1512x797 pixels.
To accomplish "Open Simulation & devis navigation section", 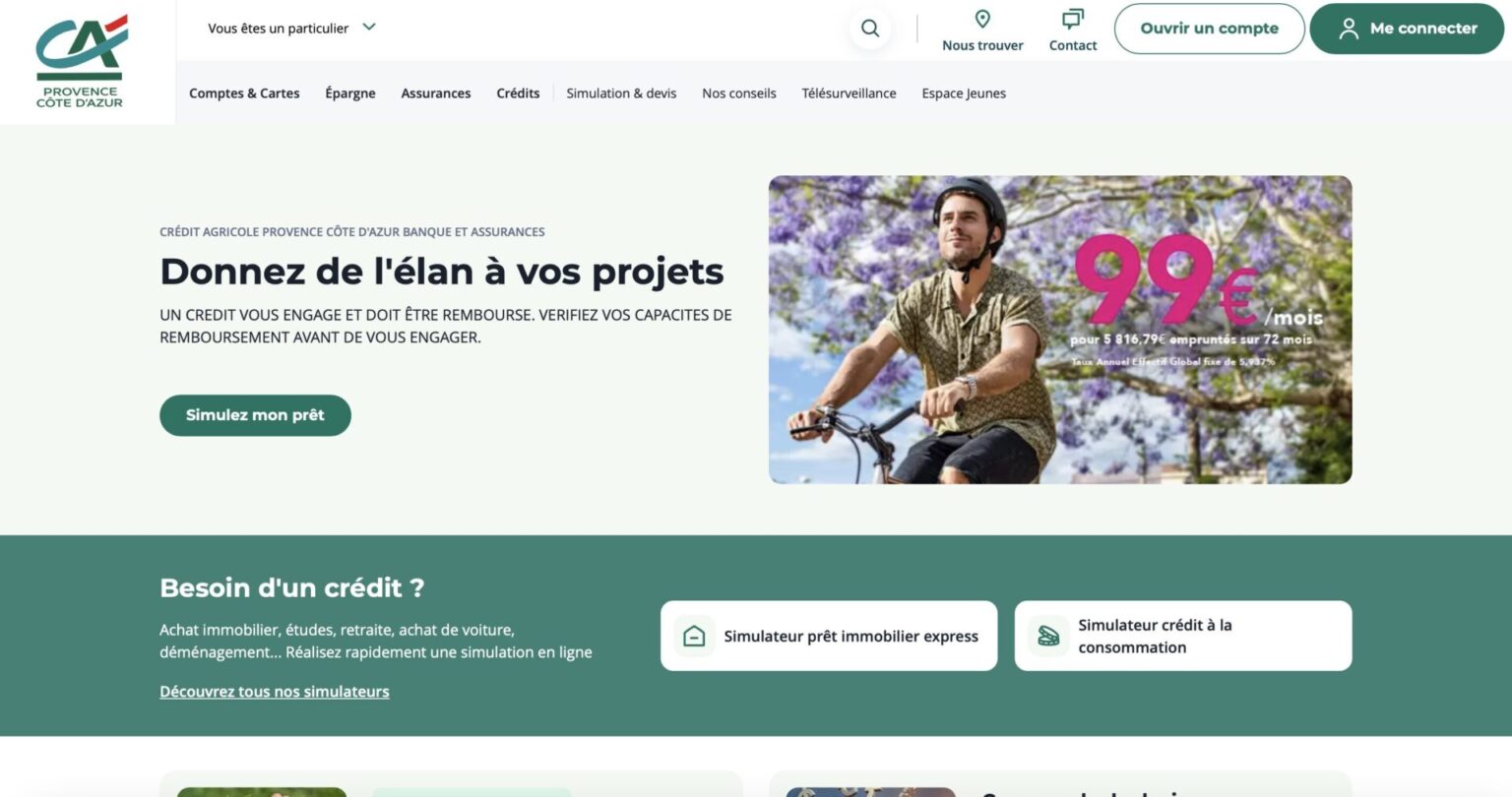I will tap(620, 92).
